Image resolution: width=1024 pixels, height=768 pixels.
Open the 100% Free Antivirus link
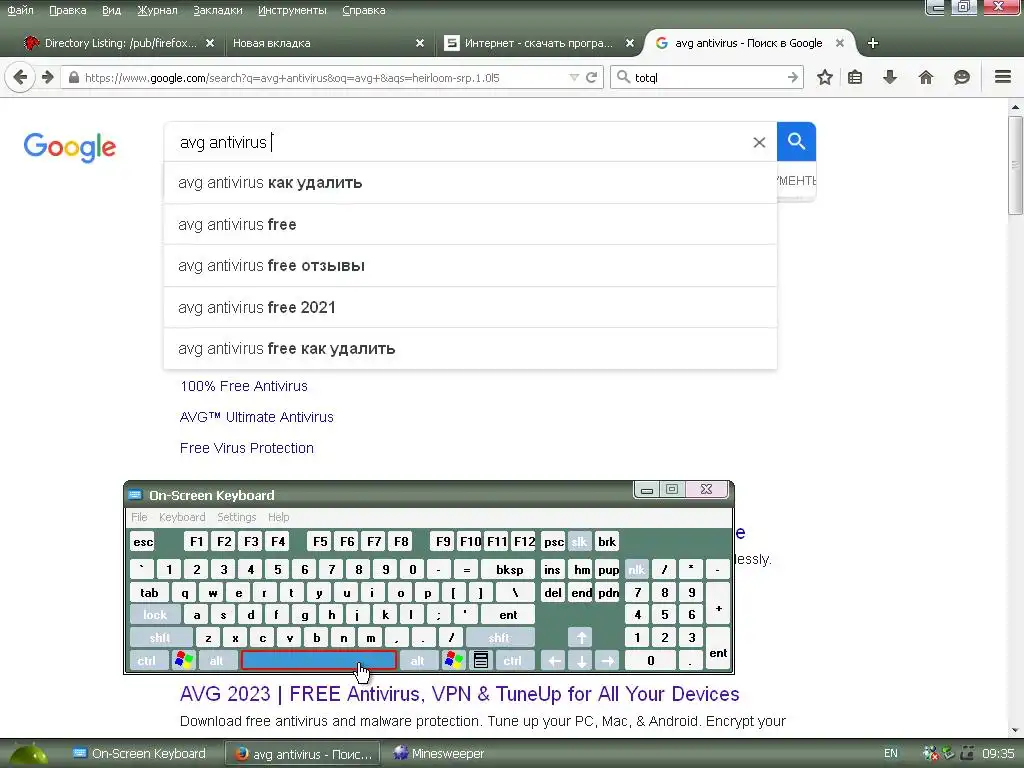tap(244, 386)
